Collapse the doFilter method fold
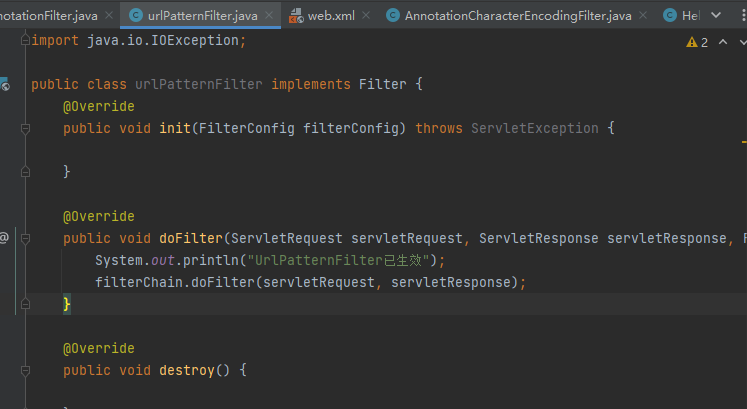Viewport: 747px width, 409px height. (x=25, y=238)
